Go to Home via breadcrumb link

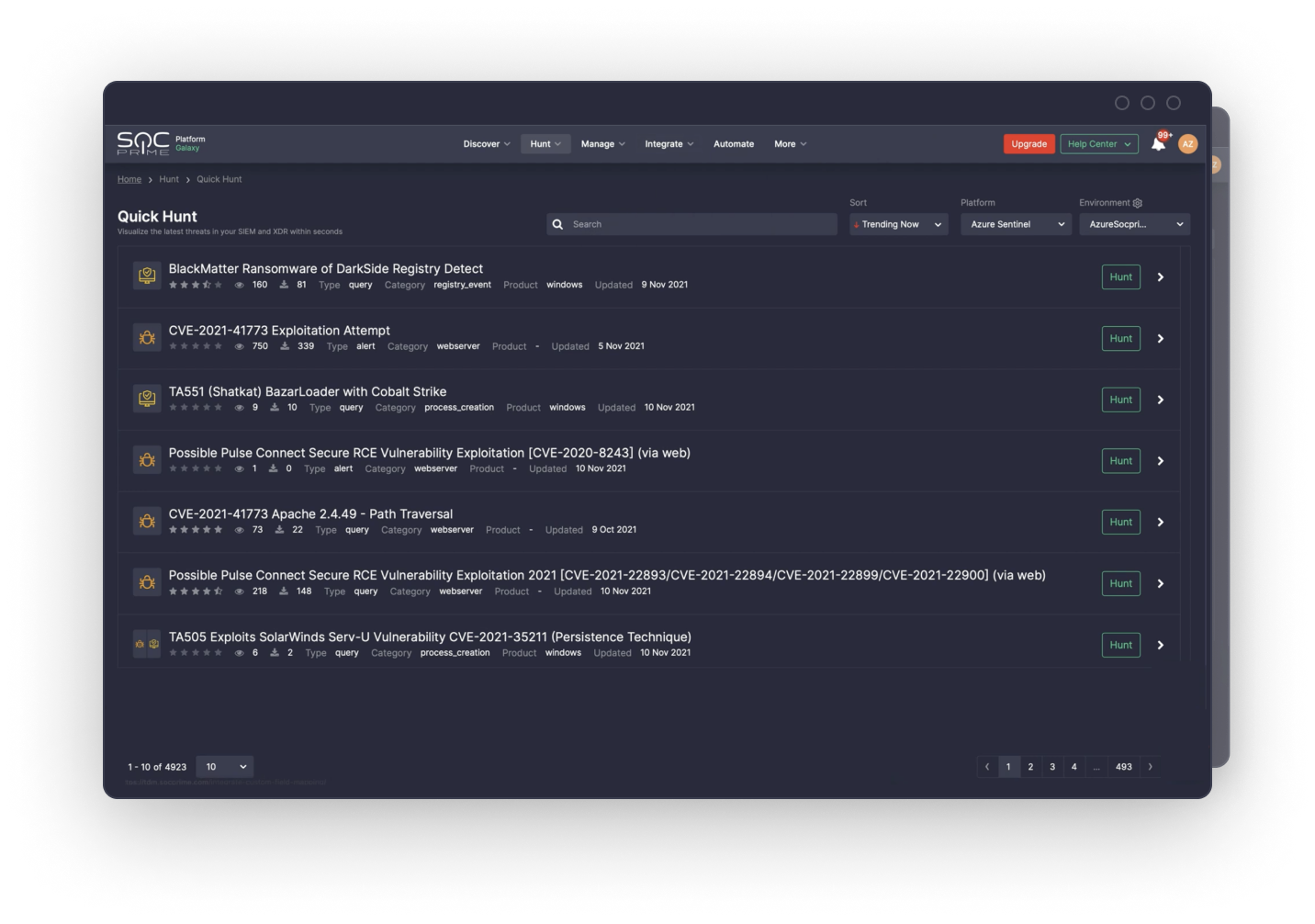(x=129, y=179)
